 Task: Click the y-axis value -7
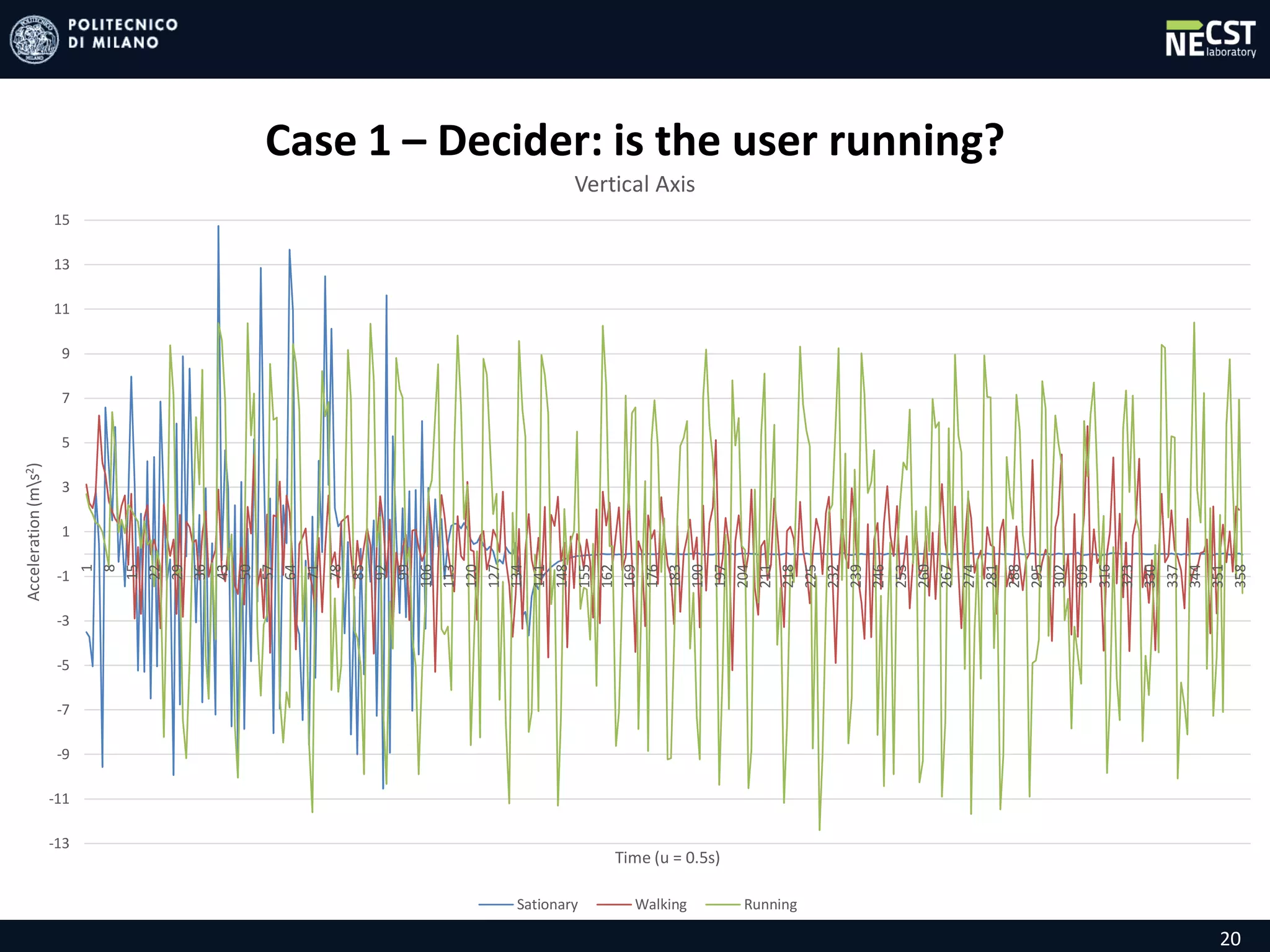(x=63, y=710)
